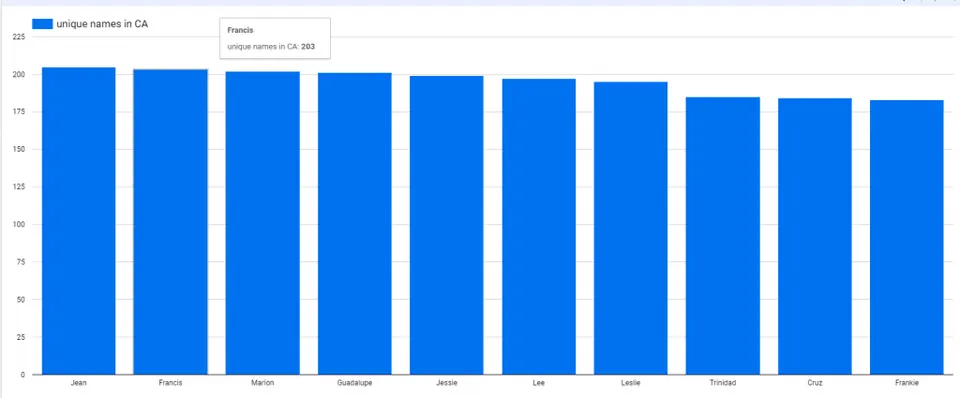Image resolution: width=960 pixels, height=398 pixels.
Task: Click the 150 y-axis value
Action: [19, 150]
